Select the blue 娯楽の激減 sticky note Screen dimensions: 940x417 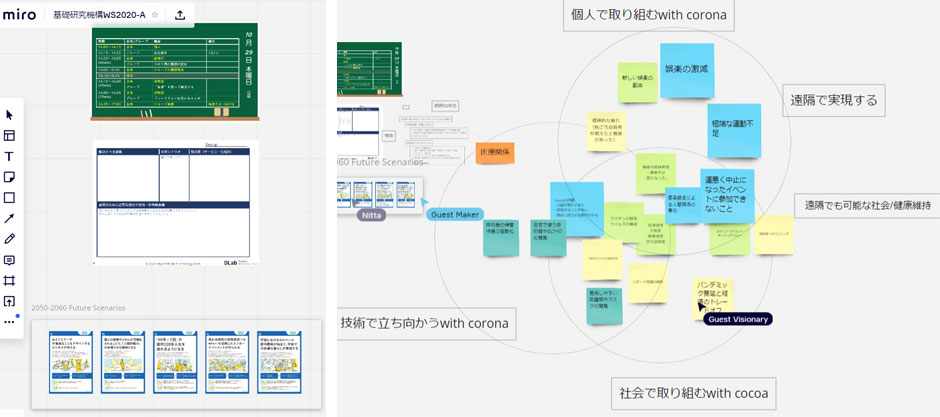tap(687, 70)
